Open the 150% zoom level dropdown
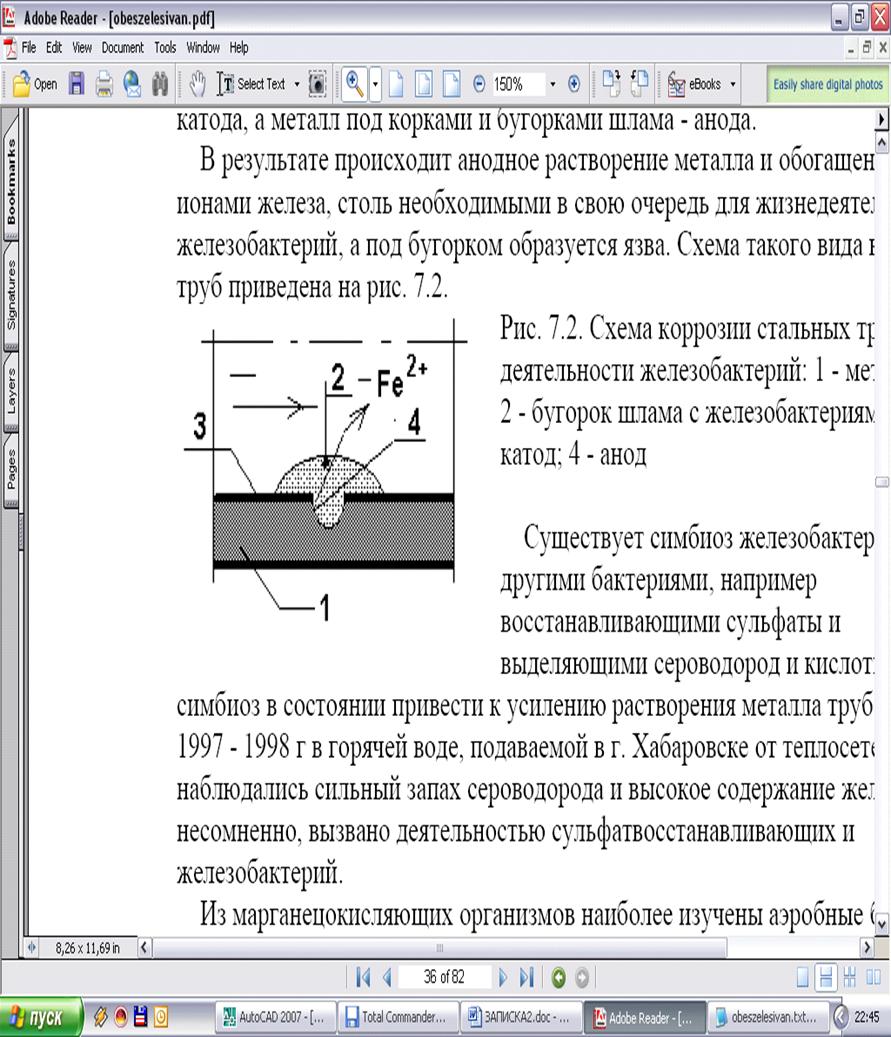 (552, 85)
